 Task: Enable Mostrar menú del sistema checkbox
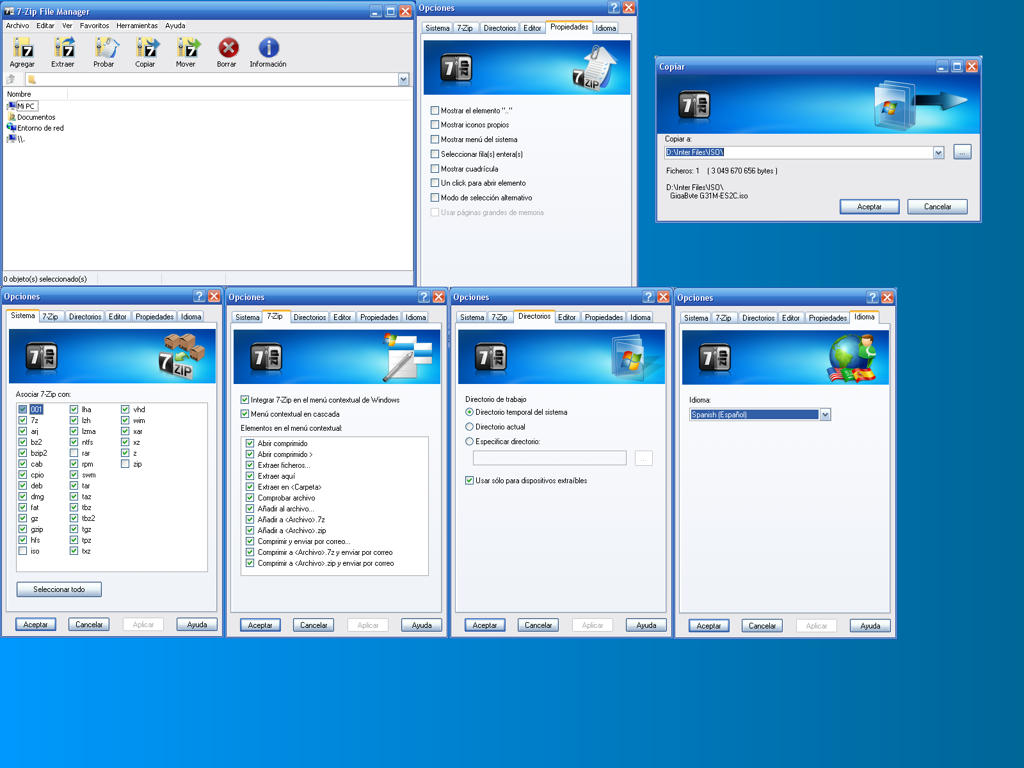[x=435, y=139]
